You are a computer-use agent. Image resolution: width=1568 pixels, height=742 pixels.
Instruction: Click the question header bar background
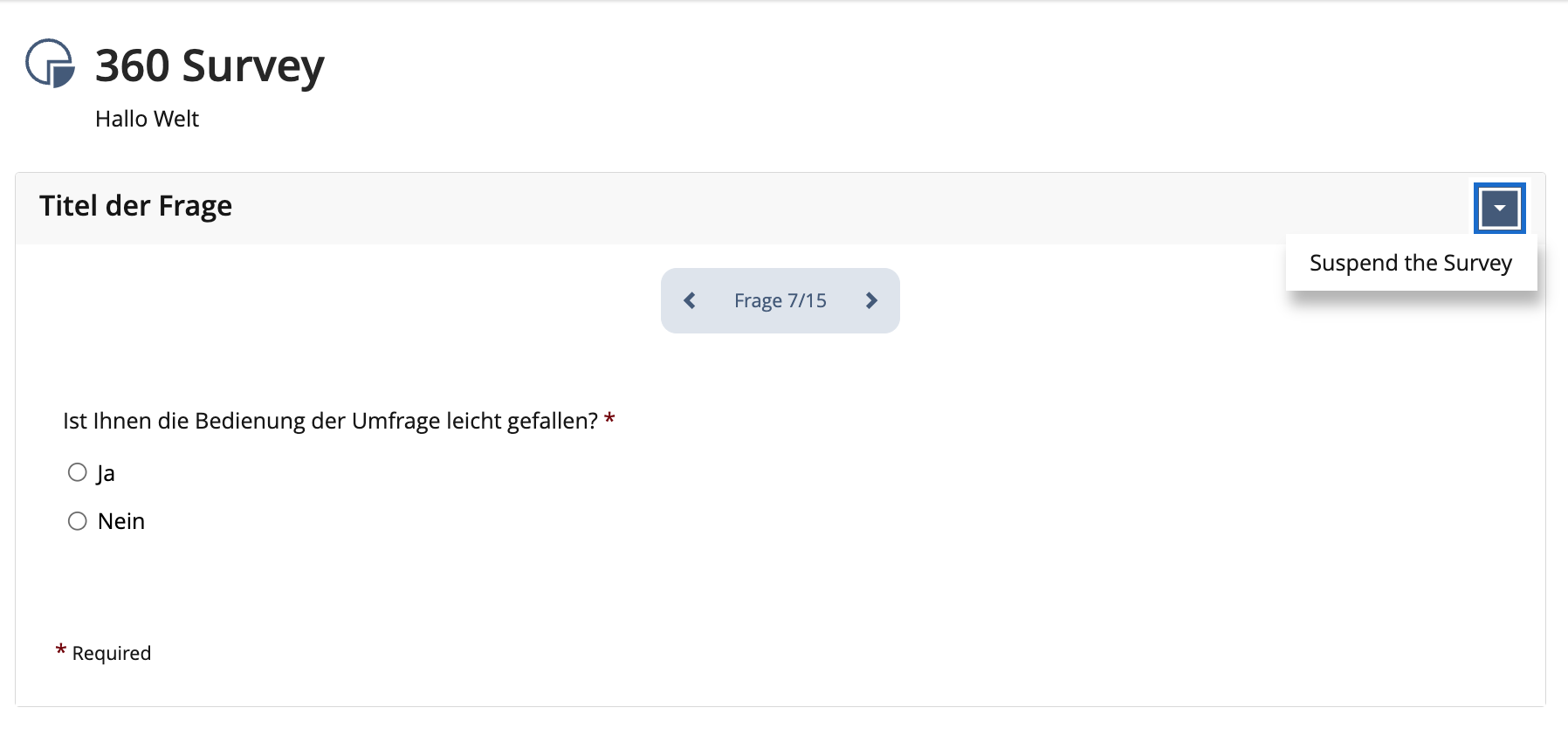[786, 208]
